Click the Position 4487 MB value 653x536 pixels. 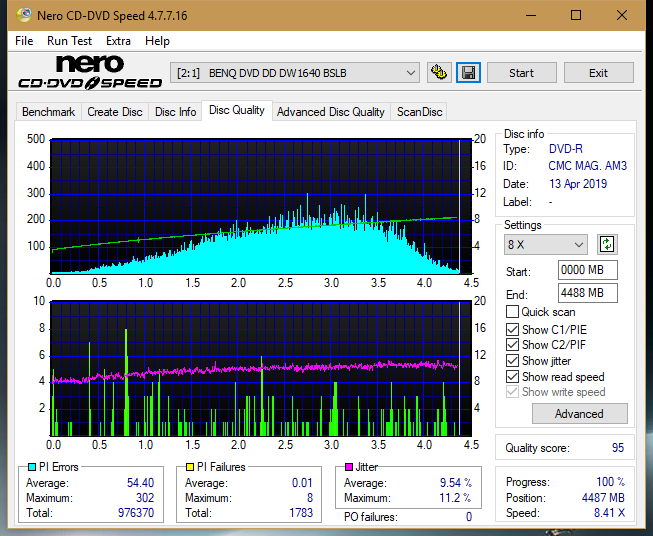point(603,498)
